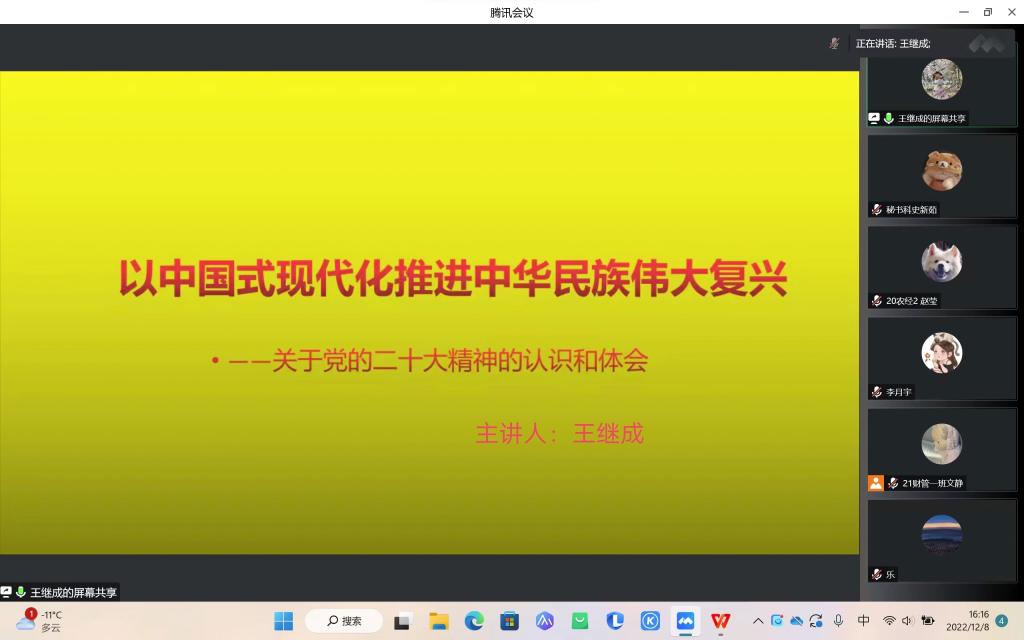This screenshot has height=640, width=1024.
Task: Open the Windows Start menu
Action: click(x=284, y=621)
